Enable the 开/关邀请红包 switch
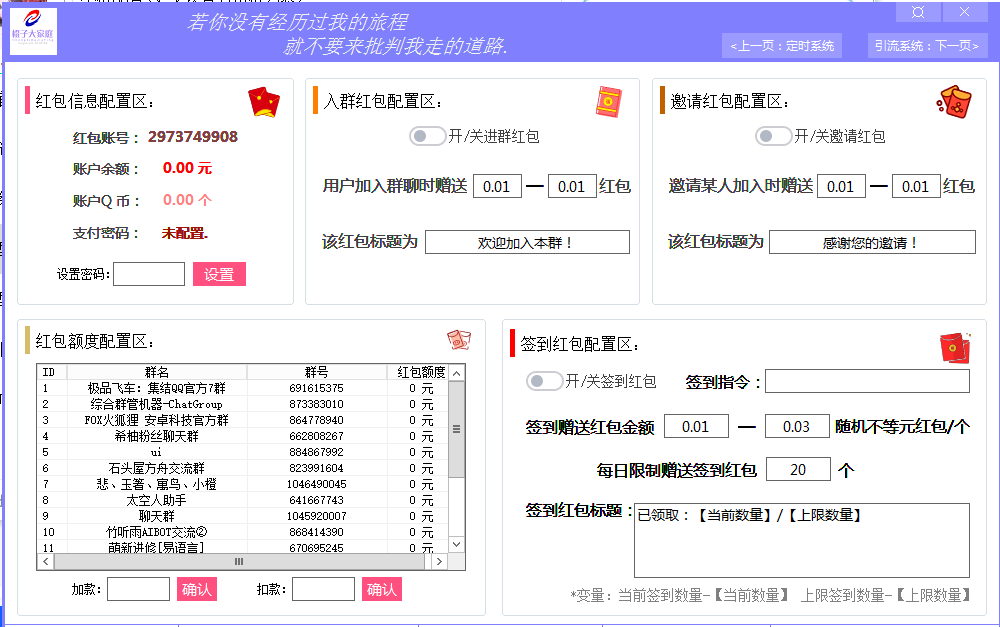 (x=774, y=135)
